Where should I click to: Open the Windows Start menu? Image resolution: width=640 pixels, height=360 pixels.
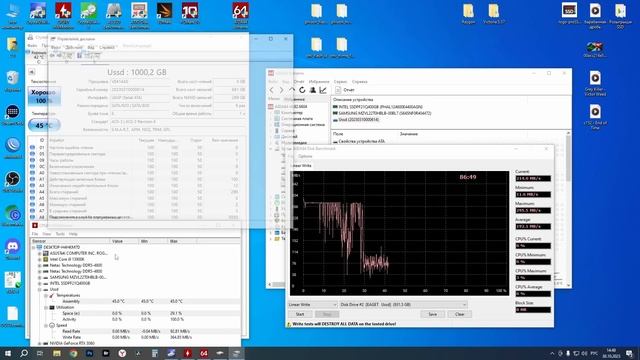pos(8,353)
